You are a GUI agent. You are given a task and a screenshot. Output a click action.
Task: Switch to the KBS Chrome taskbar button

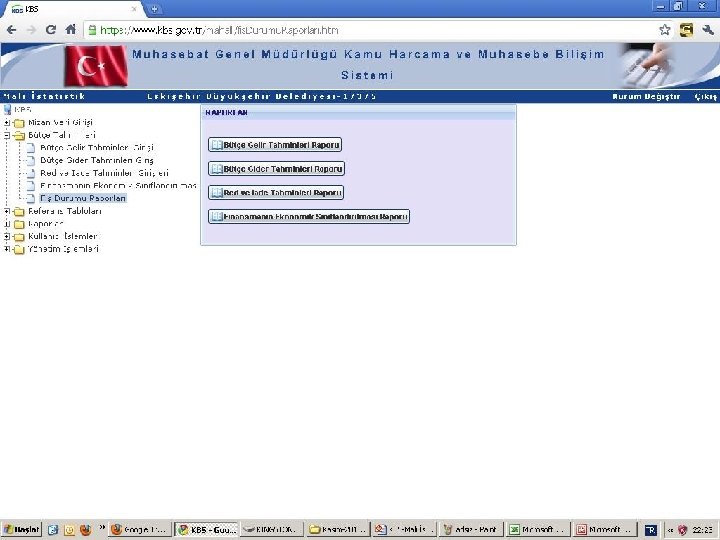[207, 529]
